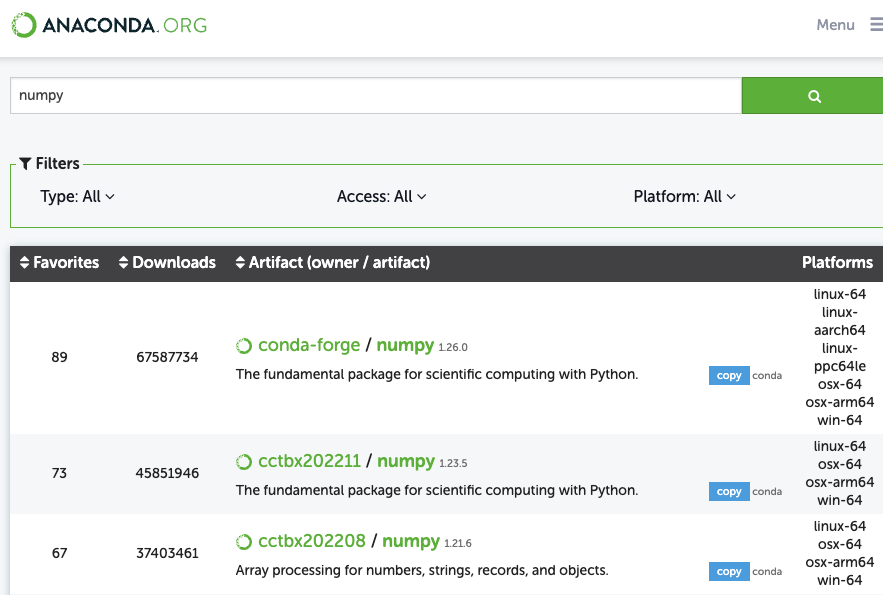Open the hamburger Menu icon

pyautogui.click(x=876, y=25)
